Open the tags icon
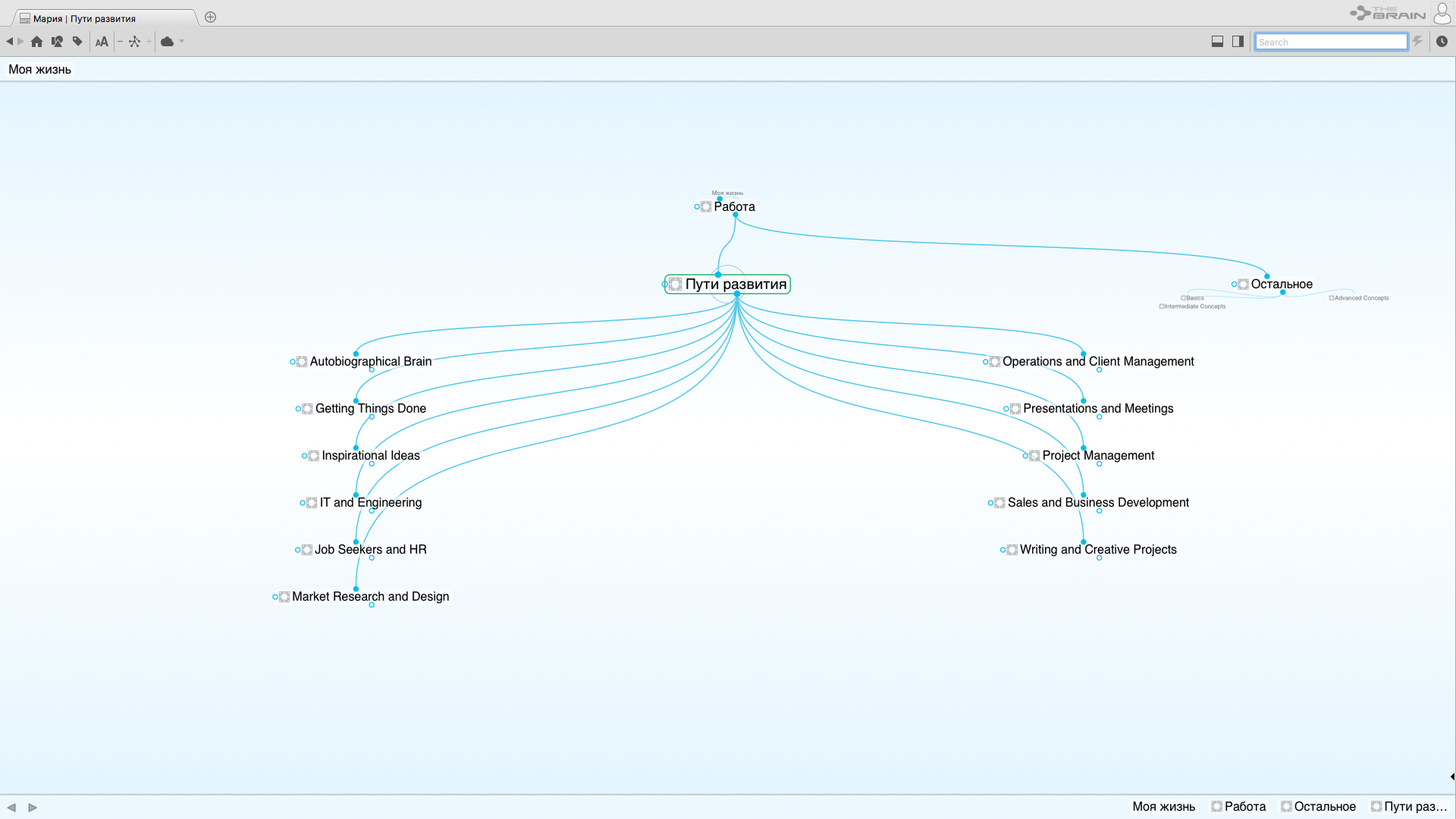This screenshot has height=819, width=1456. (x=77, y=42)
